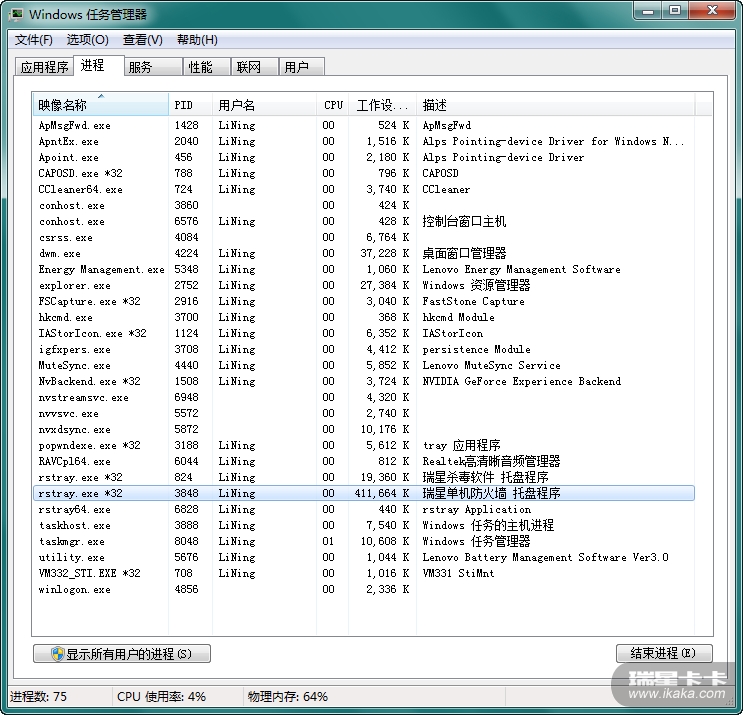Select conhost.exe with PID 3860
743x715 pixels.
(364, 205)
